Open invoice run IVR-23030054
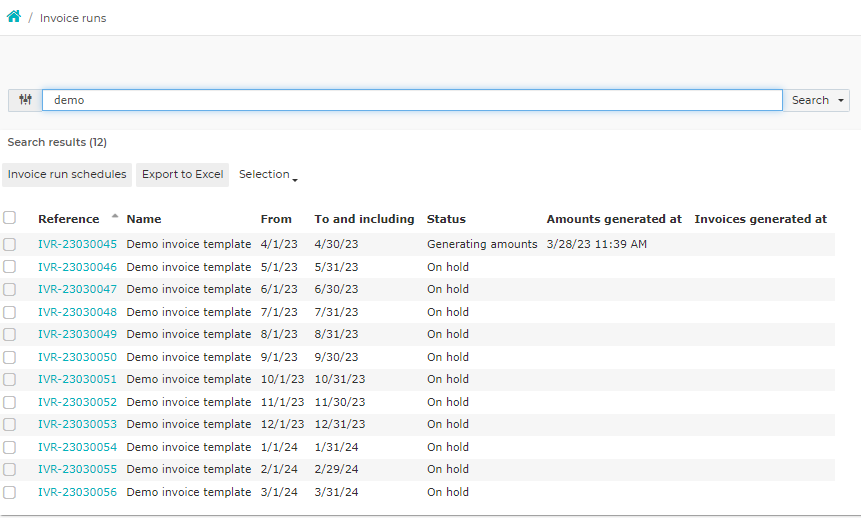This screenshot has width=861, height=518. pos(77,447)
